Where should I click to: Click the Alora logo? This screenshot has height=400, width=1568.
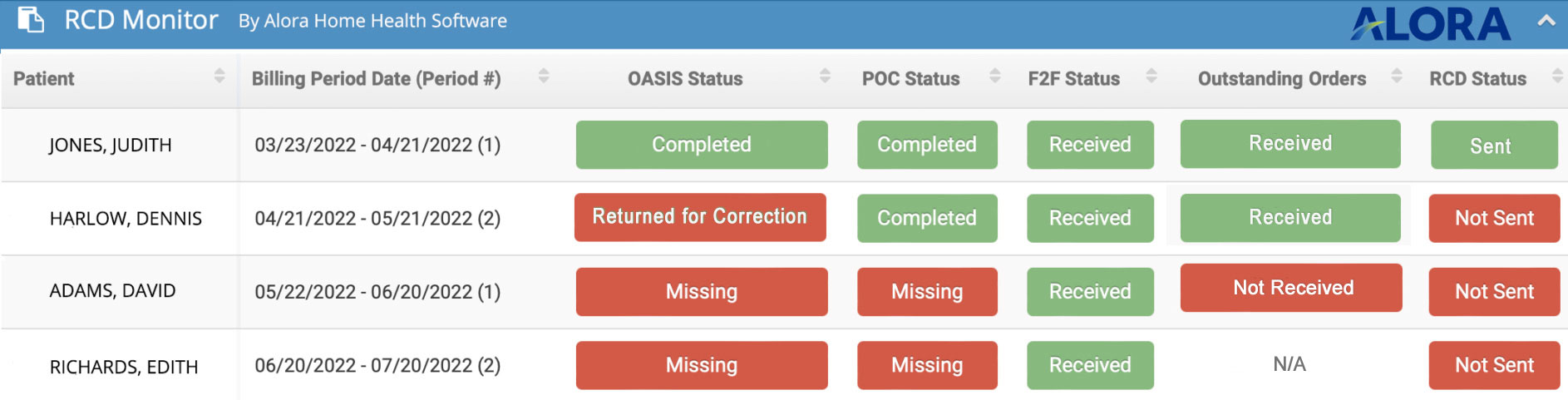(x=1430, y=24)
